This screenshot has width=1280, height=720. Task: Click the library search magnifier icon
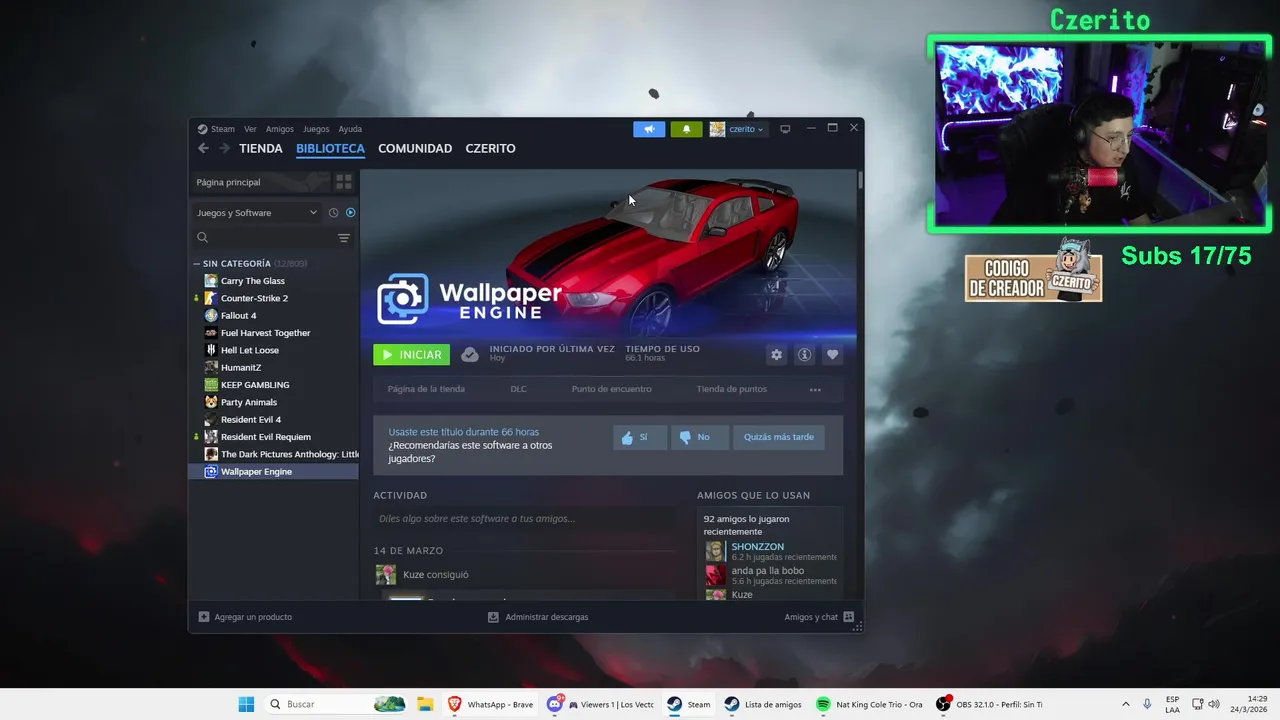tap(202, 238)
